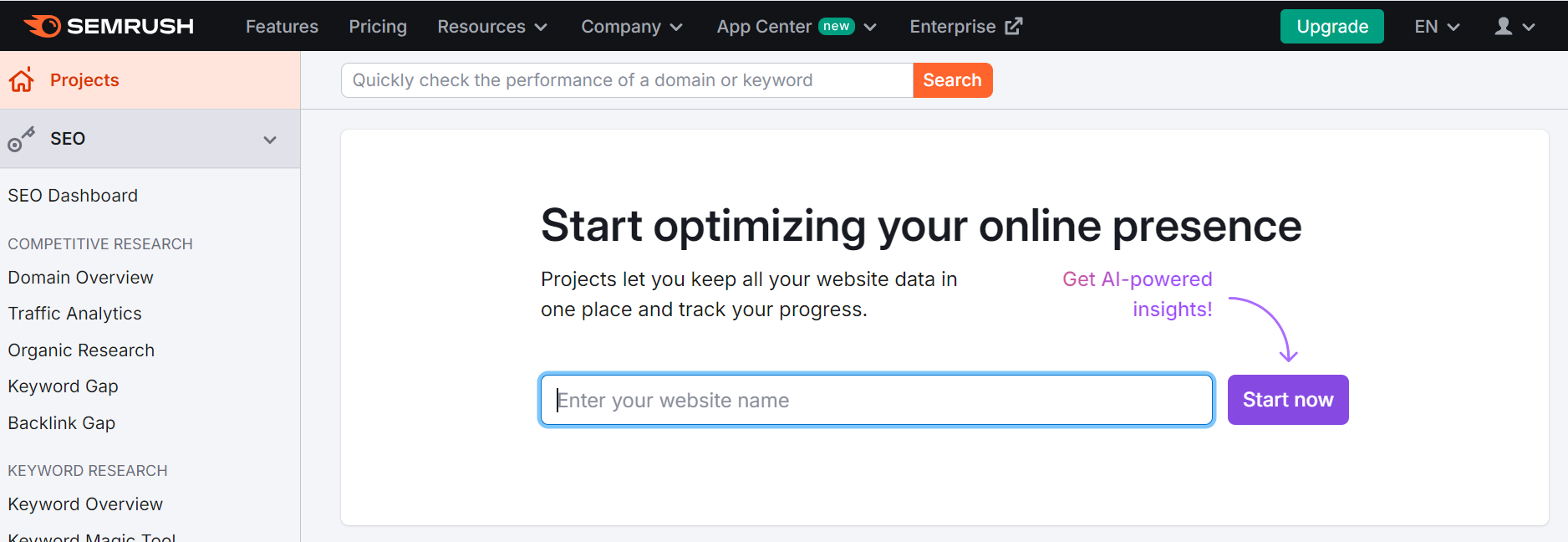Focus the website name input field
Screen dimensions: 1568x542
tap(877, 400)
